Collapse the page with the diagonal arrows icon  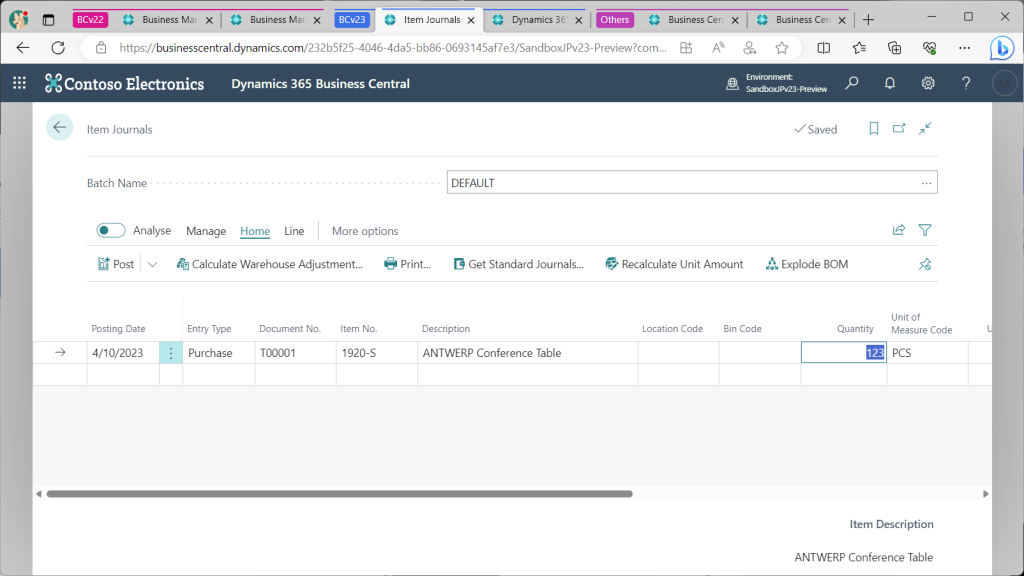coord(925,129)
